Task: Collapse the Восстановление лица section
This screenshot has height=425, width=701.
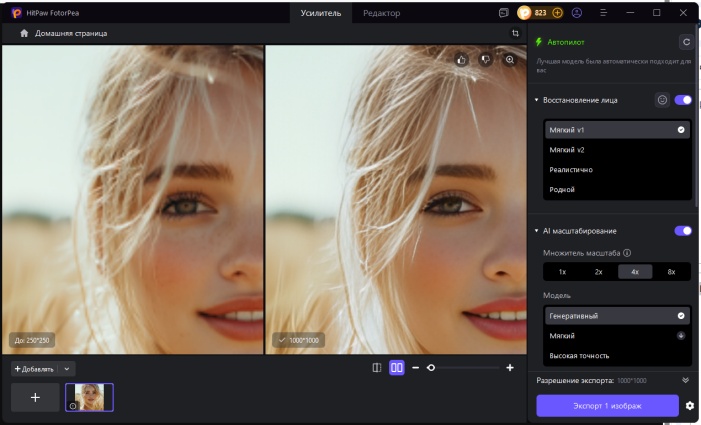Action: [x=537, y=100]
